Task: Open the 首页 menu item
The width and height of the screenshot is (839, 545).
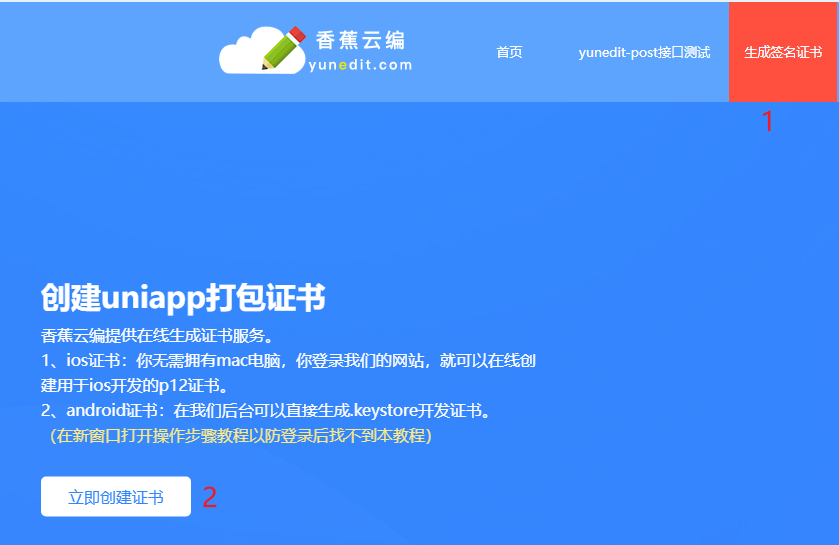Action: click(x=509, y=52)
